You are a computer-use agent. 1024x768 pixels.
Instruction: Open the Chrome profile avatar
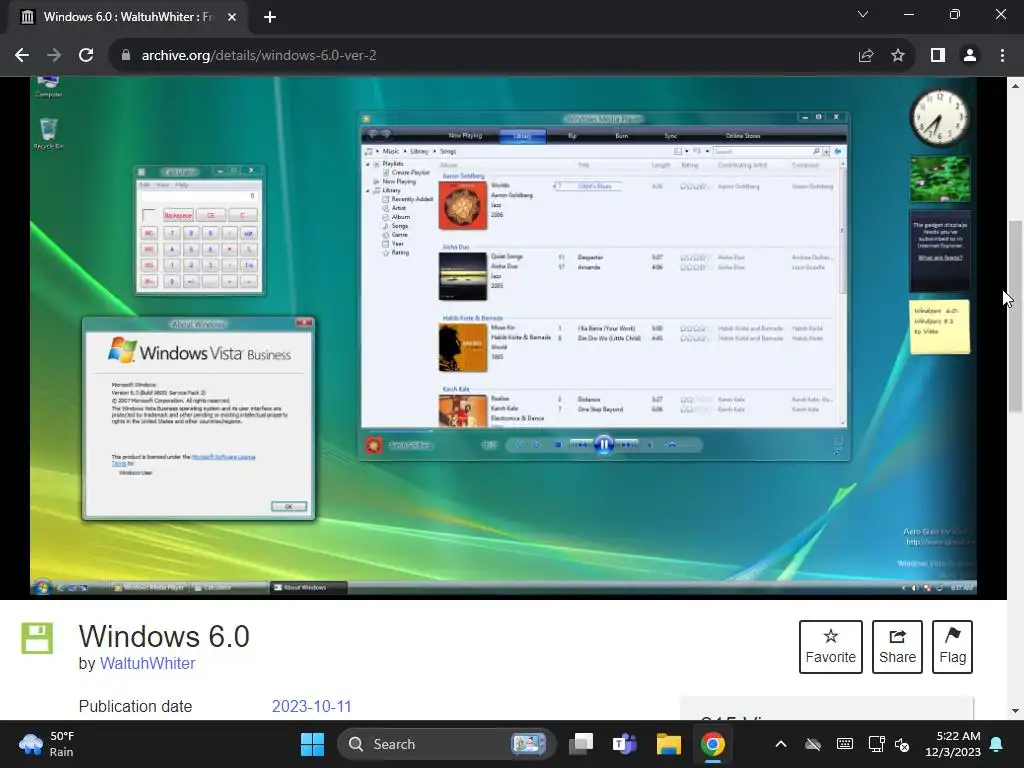click(x=970, y=56)
